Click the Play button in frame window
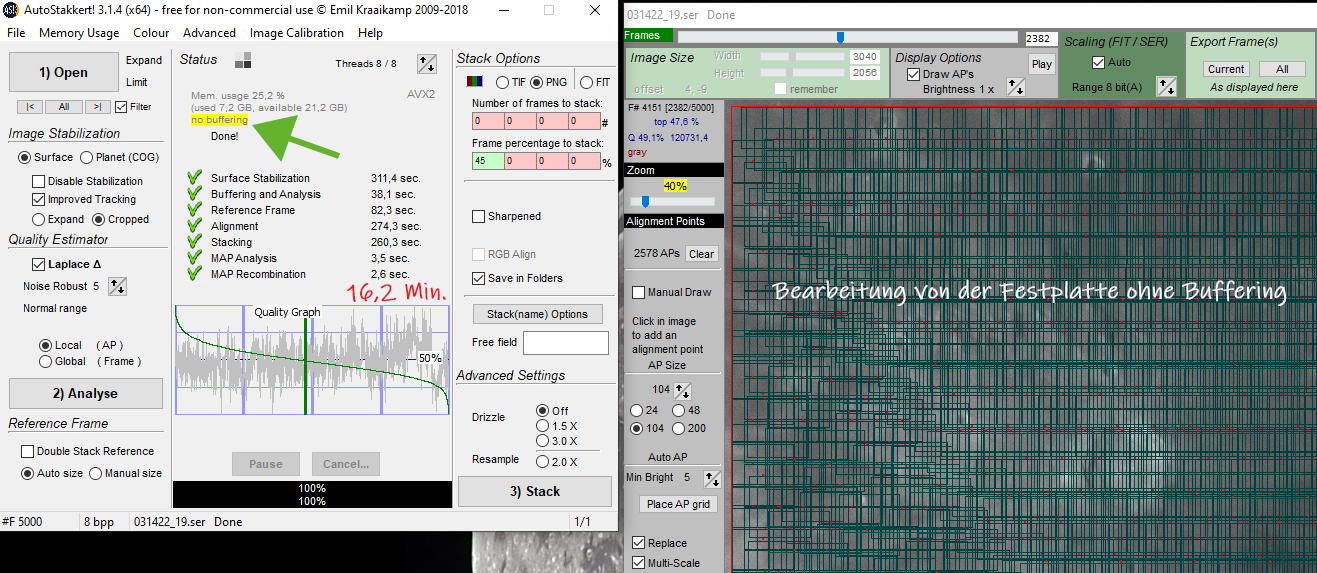 (1042, 64)
